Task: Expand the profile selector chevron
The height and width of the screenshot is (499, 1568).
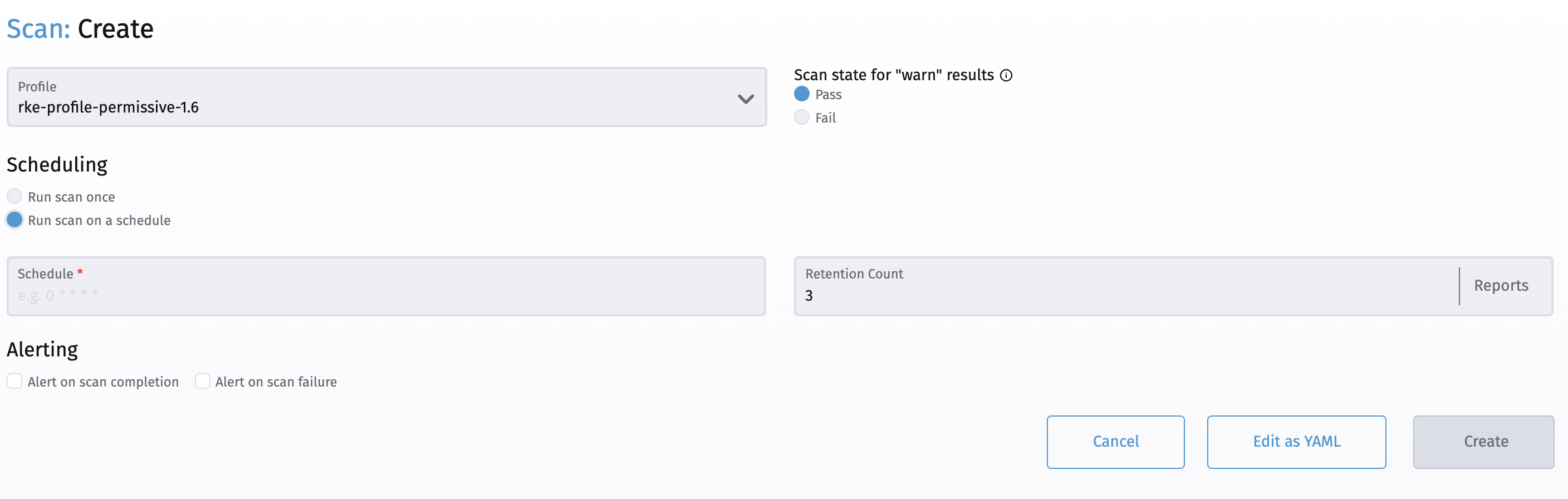Action: 746,99
